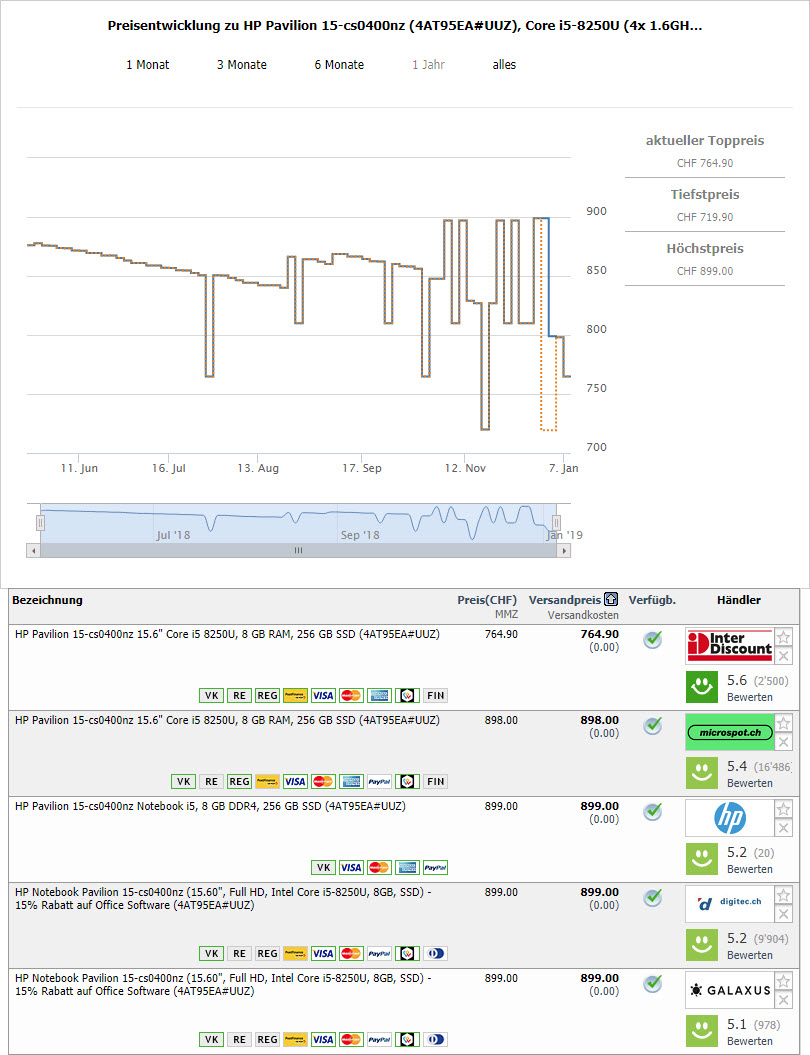The width and height of the screenshot is (810, 1055).
Task: Click the star icon beside Inter Discount
Action: (x=784, y=637)
